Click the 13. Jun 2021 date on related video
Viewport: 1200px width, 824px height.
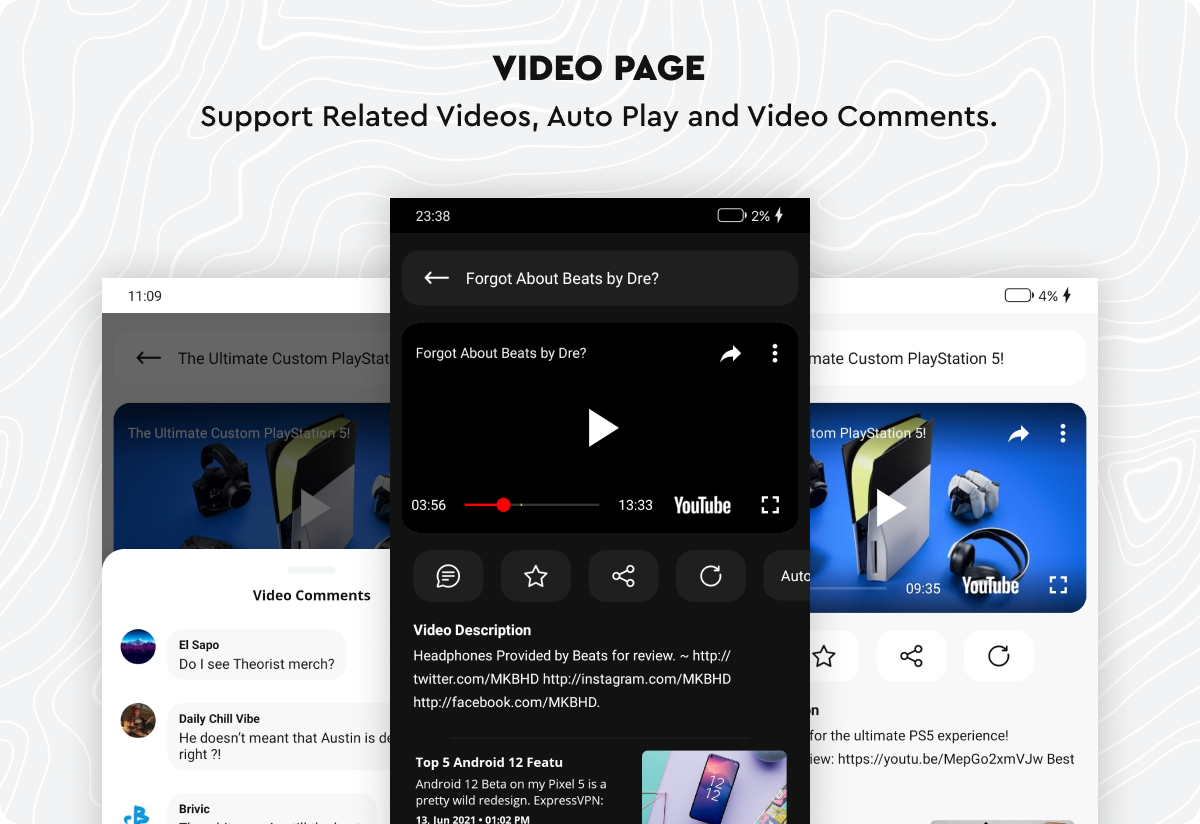click(472, 819)
